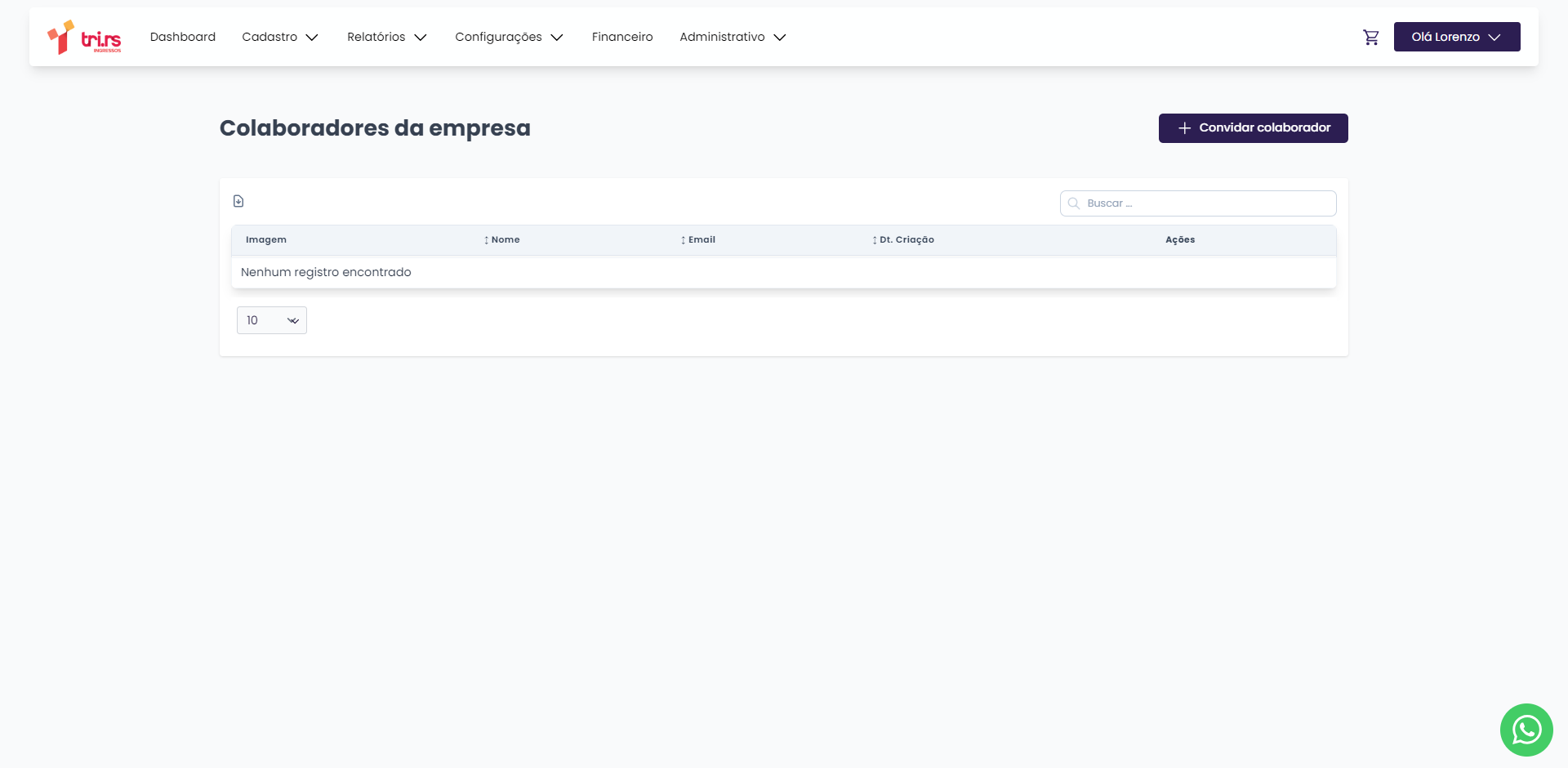This screenshot has width=1568, height=768.
Task: Open the rows-per-page dropdown showing 10
Action: pyautogui.click(x=272, y=320)
